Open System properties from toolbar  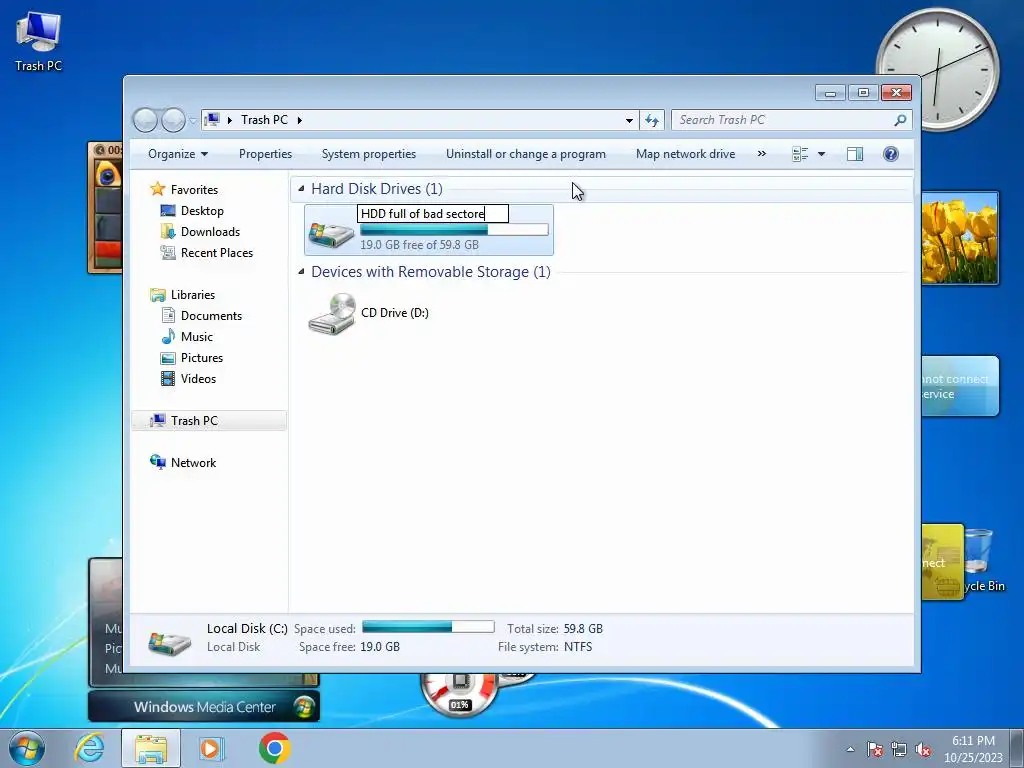pyautogui.click(x=368, y=154)
